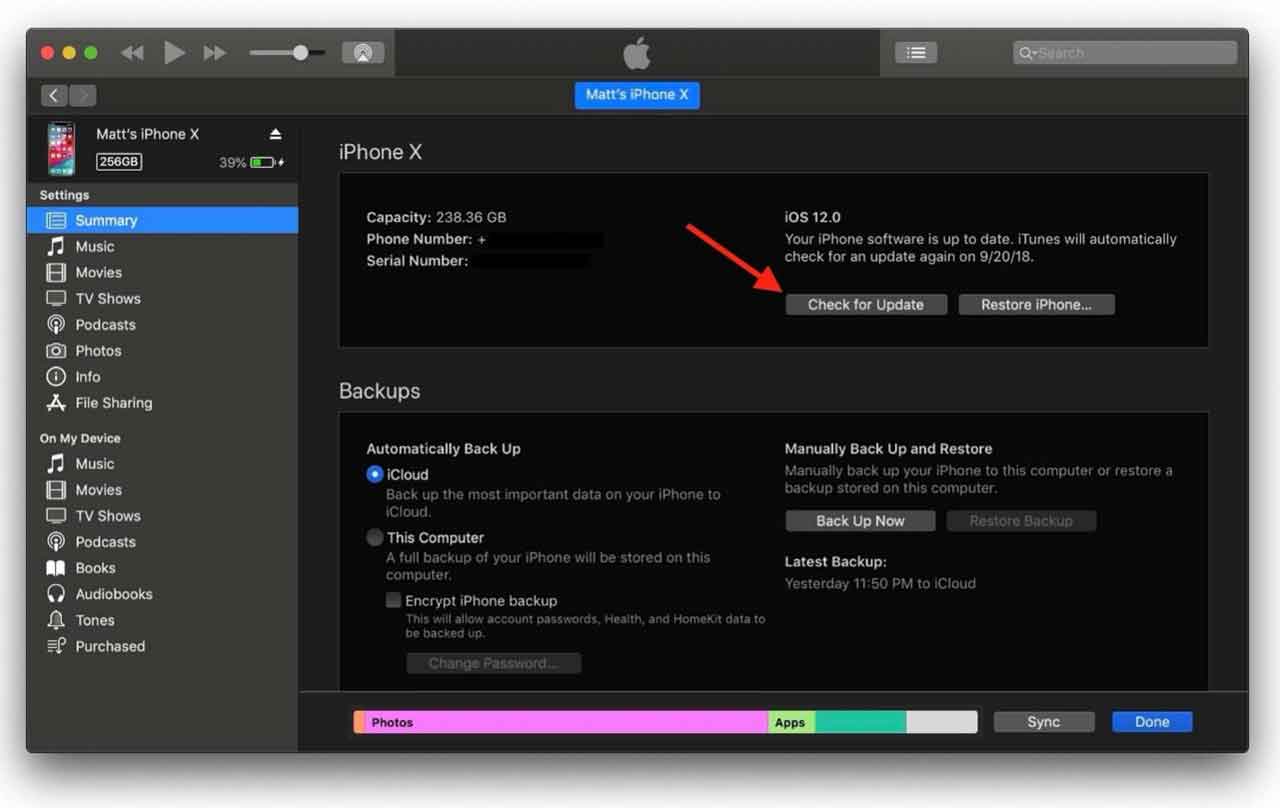The image size is (1280, 808).
Task: Enable Encrypt iPhone backup checkbox
Action: coord(394,600)
